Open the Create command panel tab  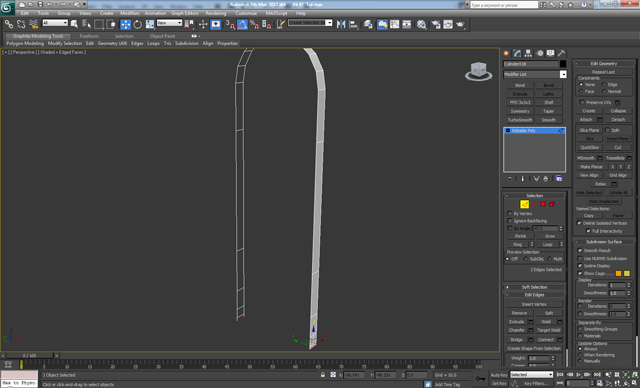coord(507,53)
